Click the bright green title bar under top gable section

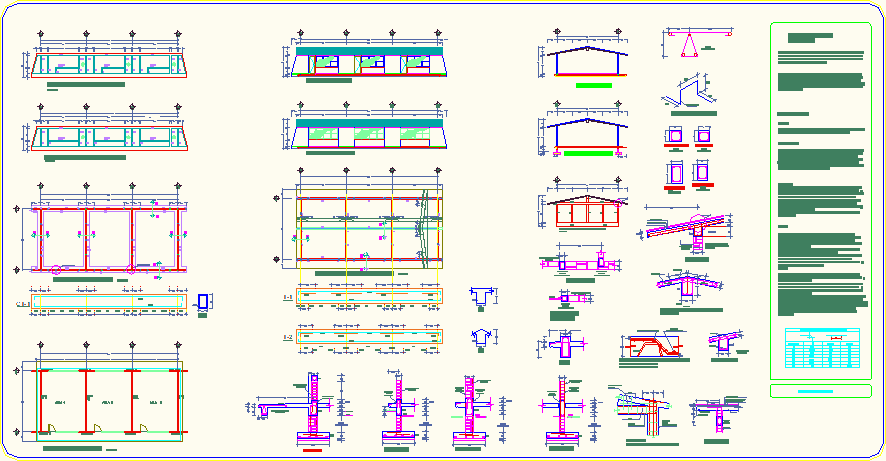593,86
